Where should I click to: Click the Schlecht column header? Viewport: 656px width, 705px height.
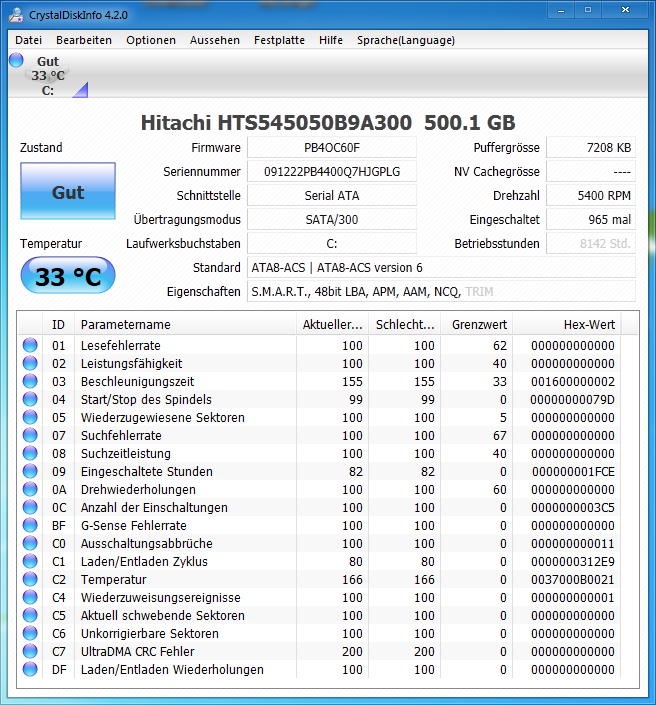coord(405,325)
